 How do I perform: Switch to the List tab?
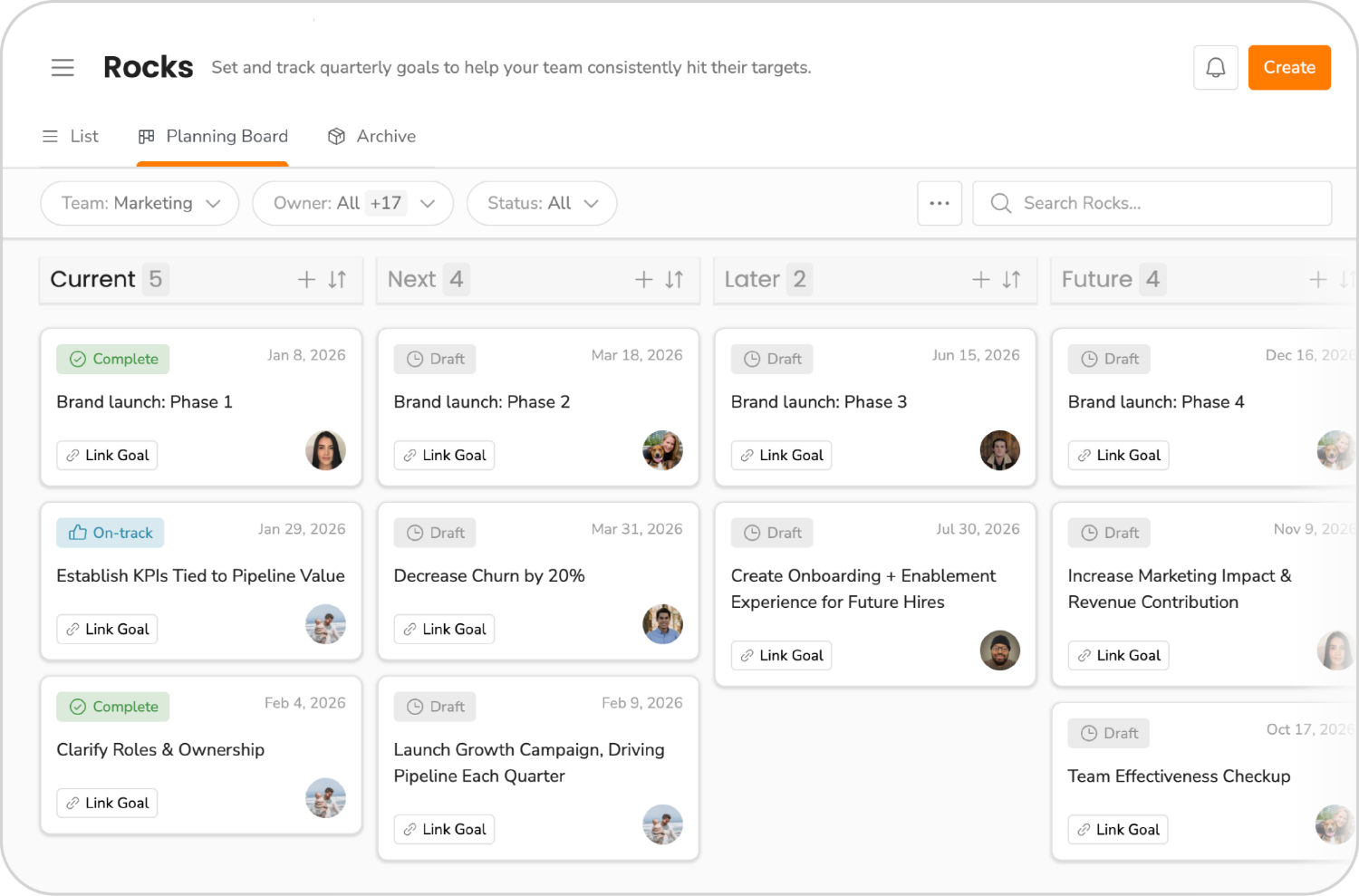pyautogui.click(x=71, y=136)
